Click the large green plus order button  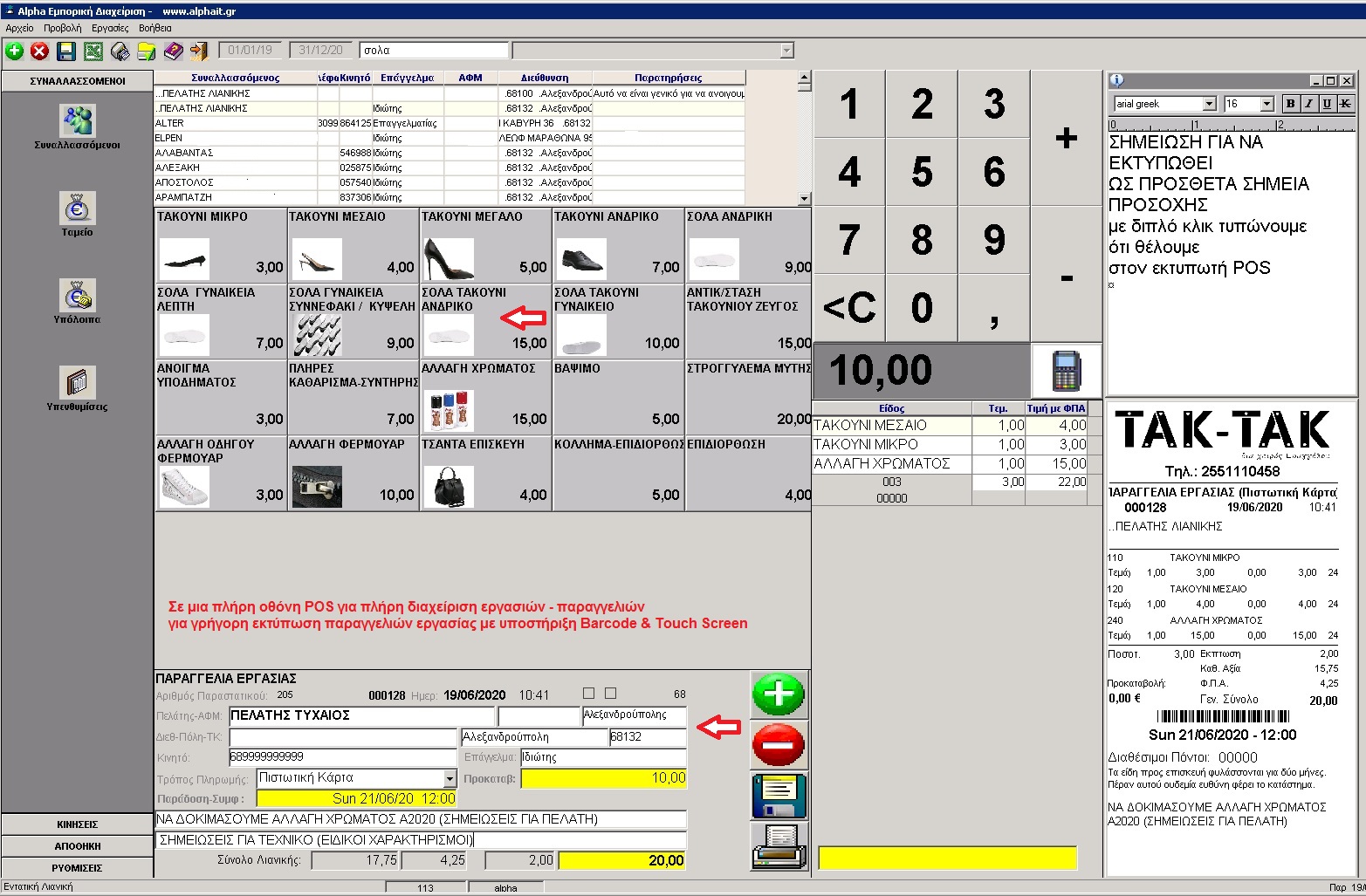[x=779, y=694]
